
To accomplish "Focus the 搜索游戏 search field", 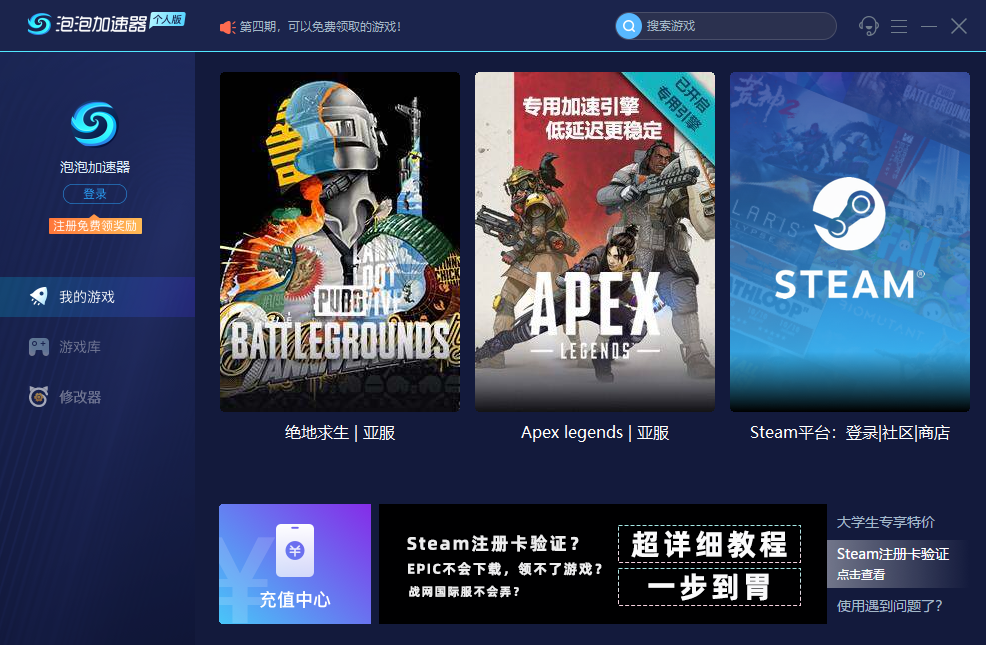I will click(726, 26).
